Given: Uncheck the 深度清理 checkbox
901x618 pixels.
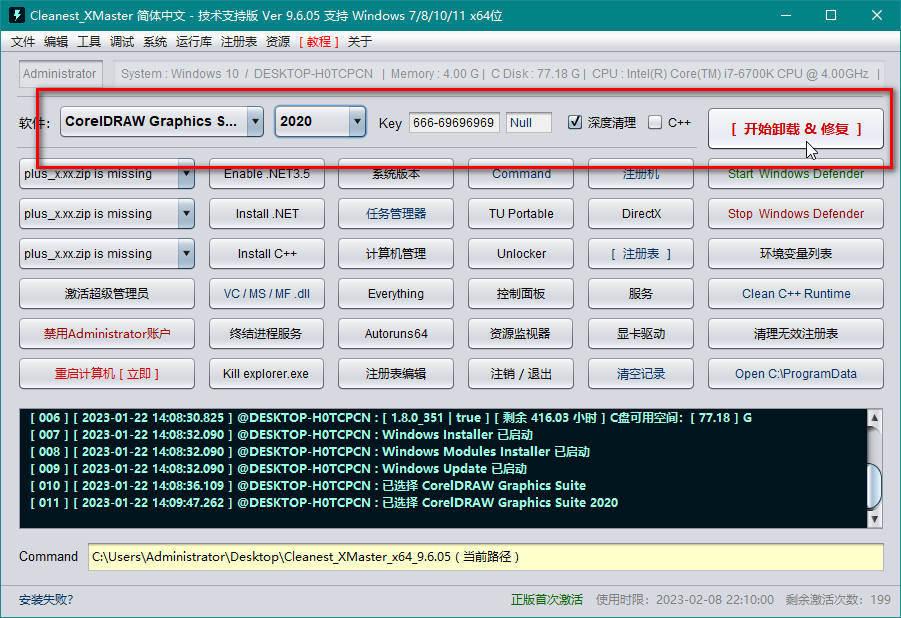Looking at the screenshot, I should (x=575, y=122).
